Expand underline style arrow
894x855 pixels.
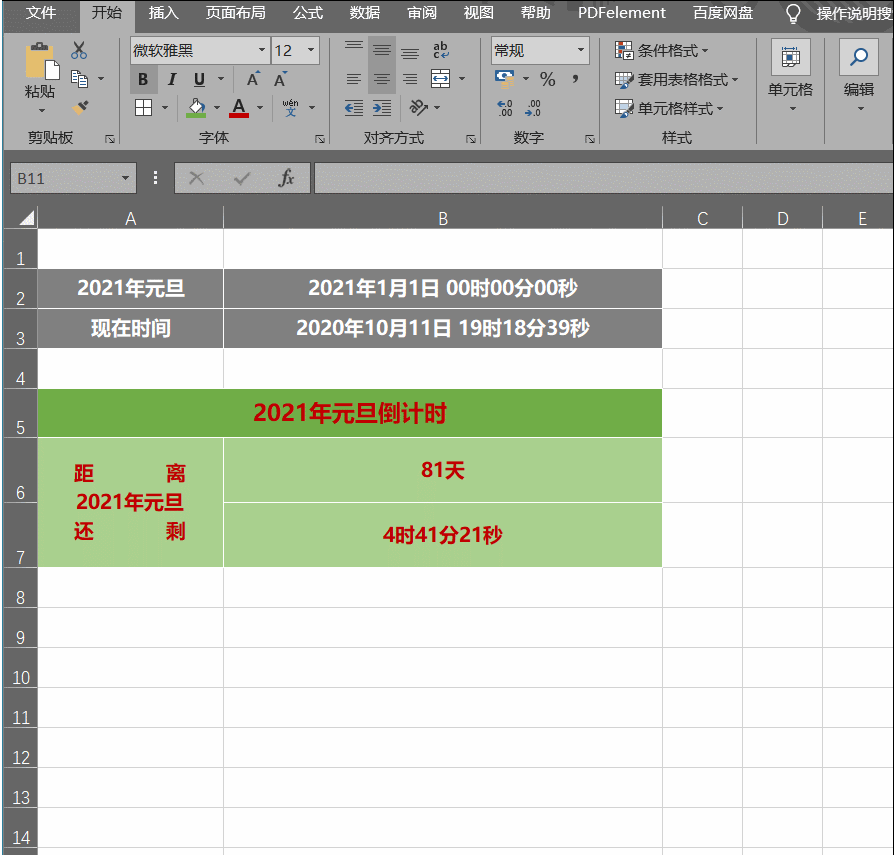[221, 79]
